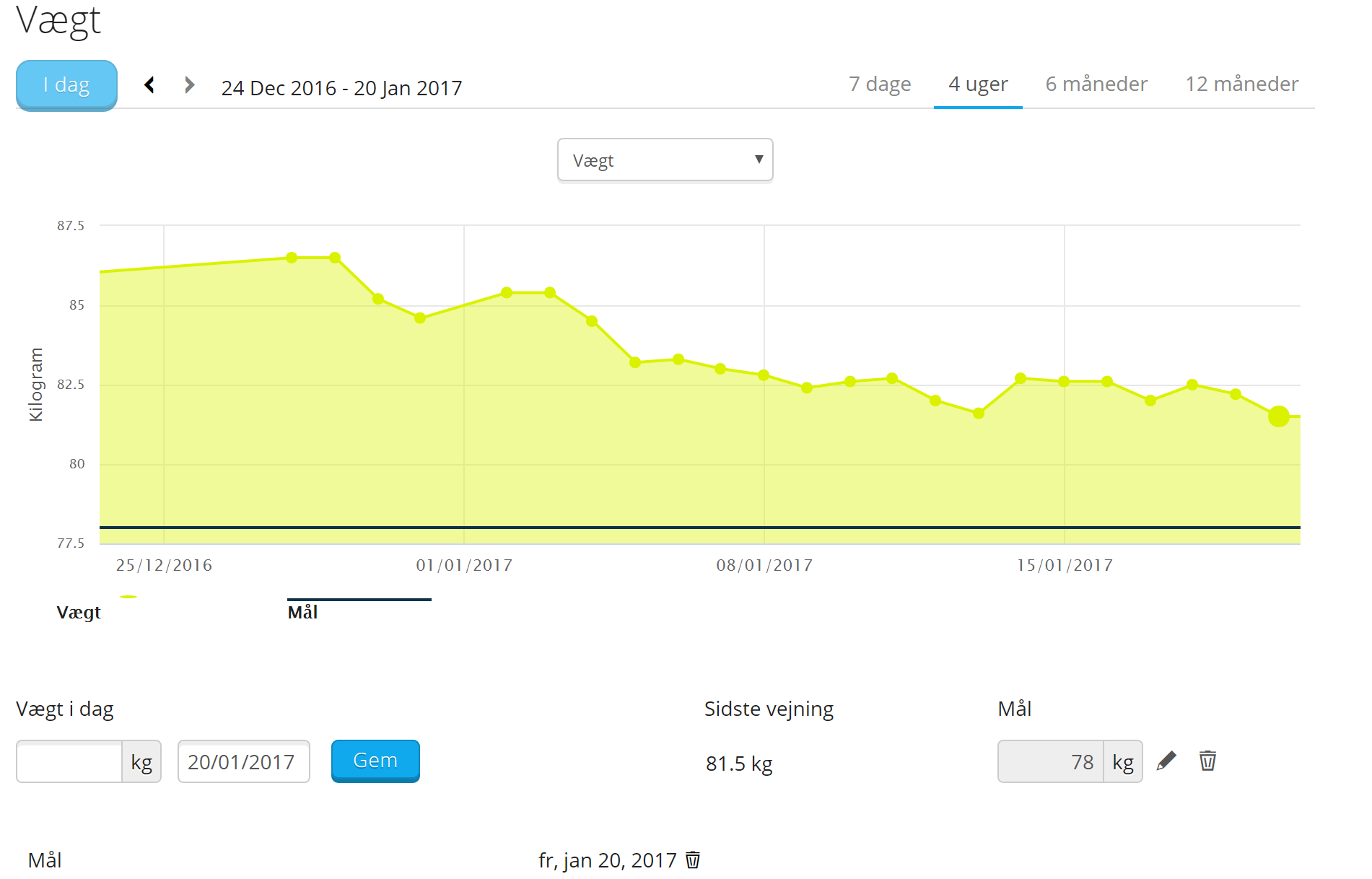Toggle the Vægt series in the legend

pyautogui.click(x=79, y=612)
